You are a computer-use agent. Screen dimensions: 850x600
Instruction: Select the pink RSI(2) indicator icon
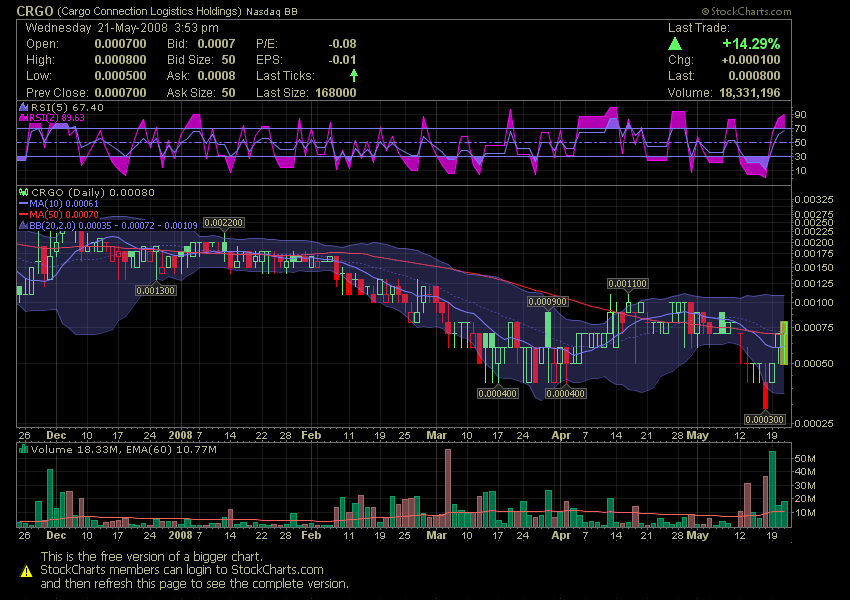[22, 117]
